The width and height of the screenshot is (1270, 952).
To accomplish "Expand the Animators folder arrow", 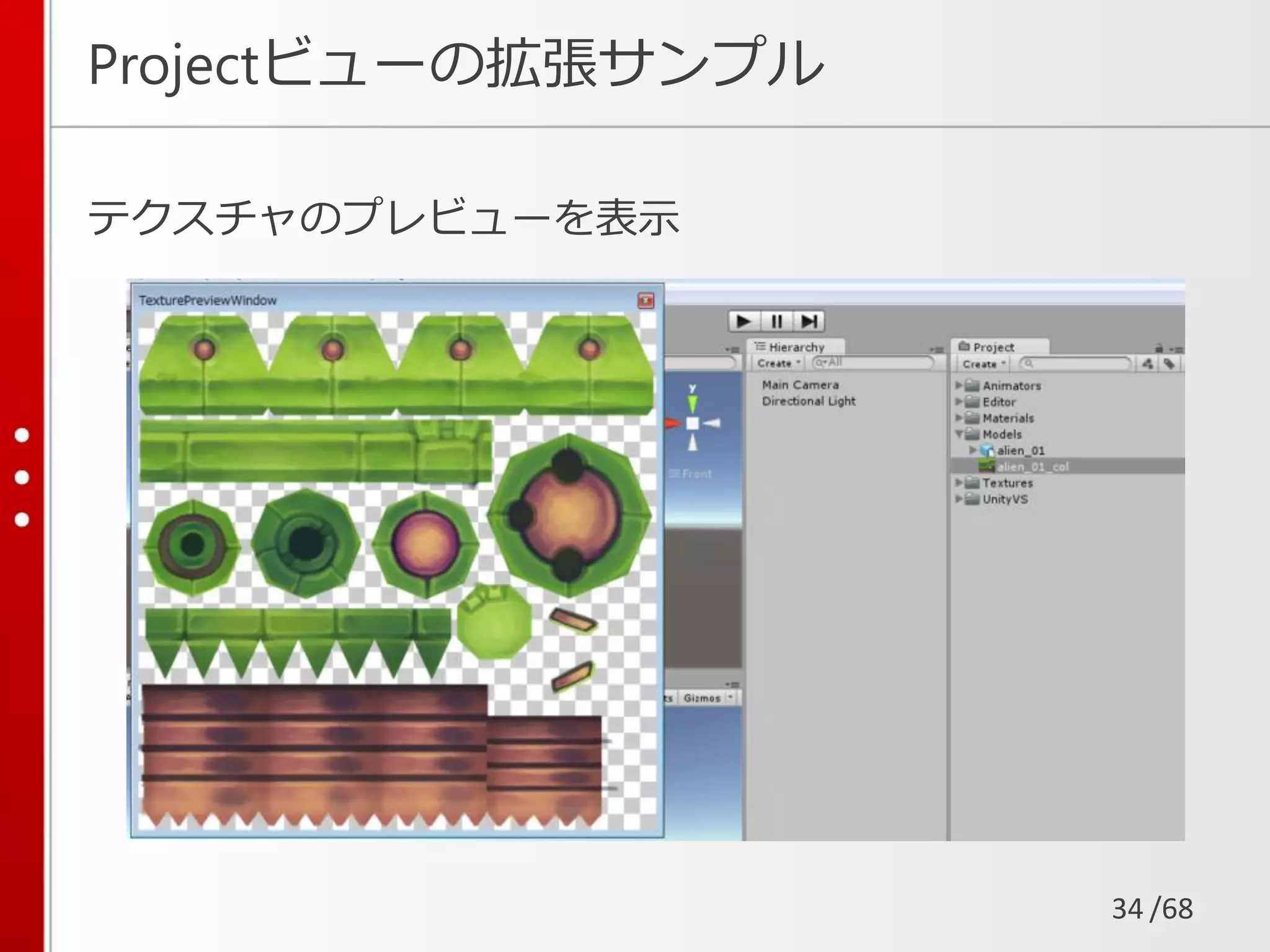I will 959,386.
